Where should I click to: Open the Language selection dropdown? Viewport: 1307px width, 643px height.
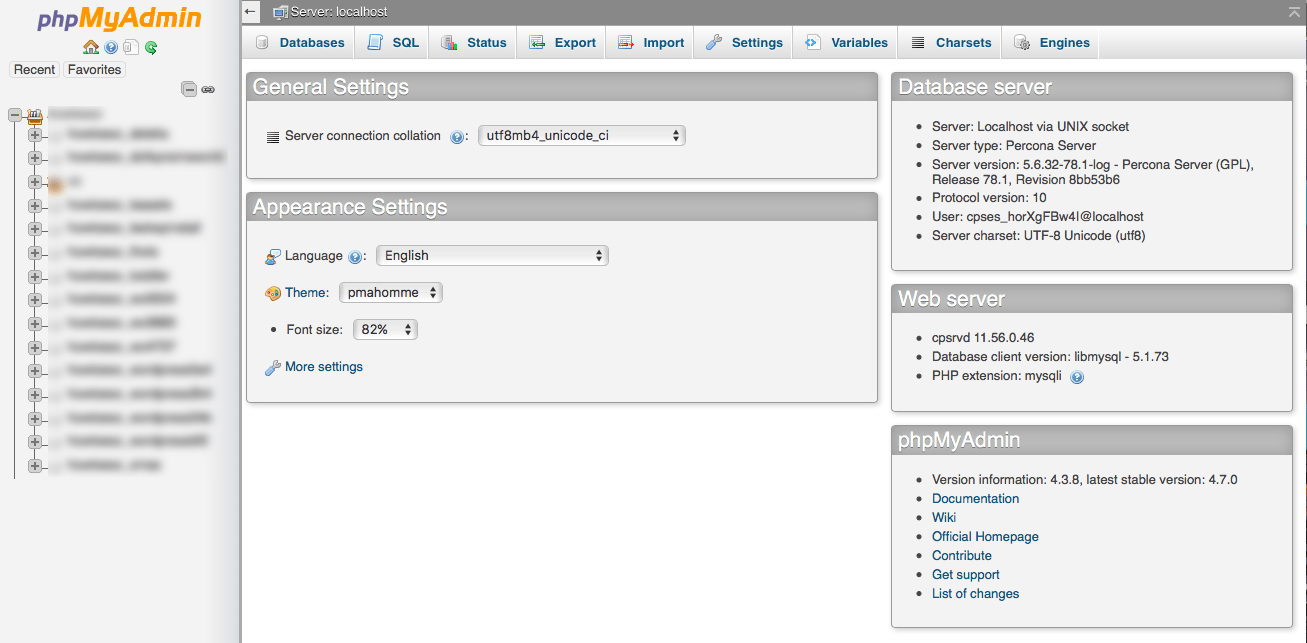tap(491, 255)
